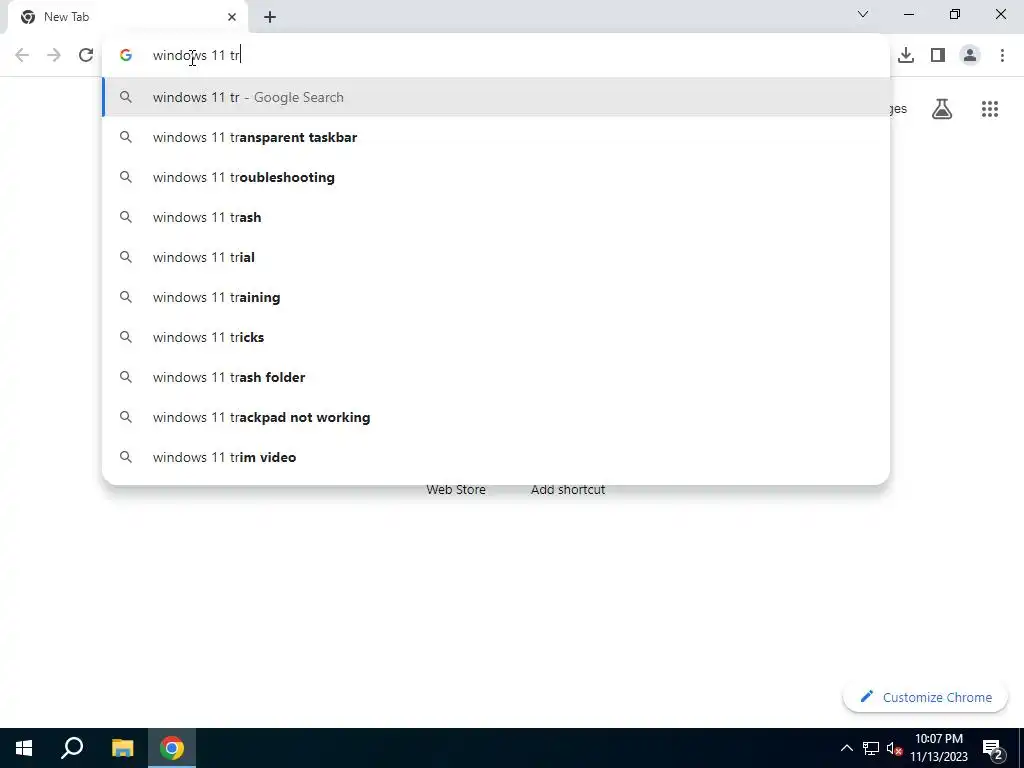Open Chrome downloads icon

[906, 56]
